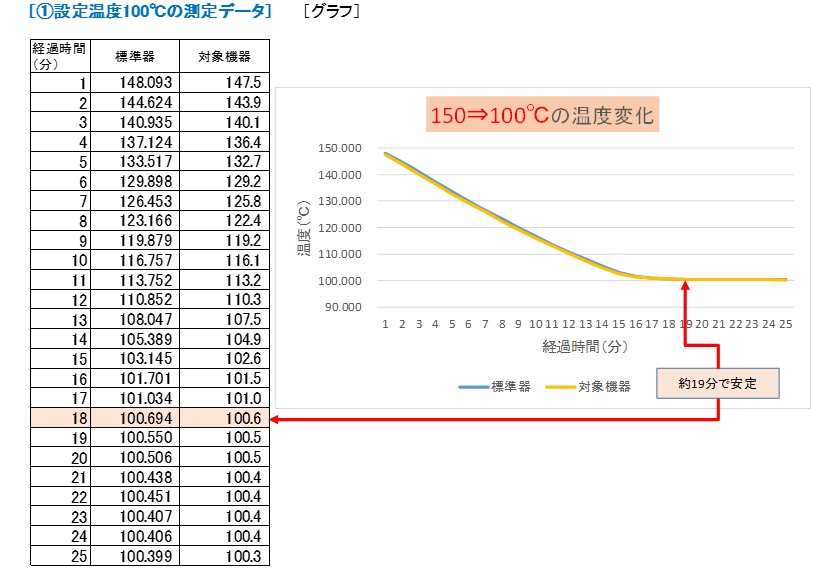Click the 経過時間(分) horizontal axis title
The width and height of the screenshot is (840, 587).
pos(585,347)
